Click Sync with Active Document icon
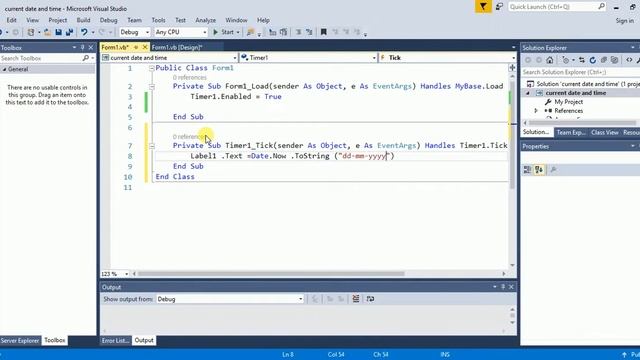The image size is (640, 360). pyautogui.click(x=582, y=60)
